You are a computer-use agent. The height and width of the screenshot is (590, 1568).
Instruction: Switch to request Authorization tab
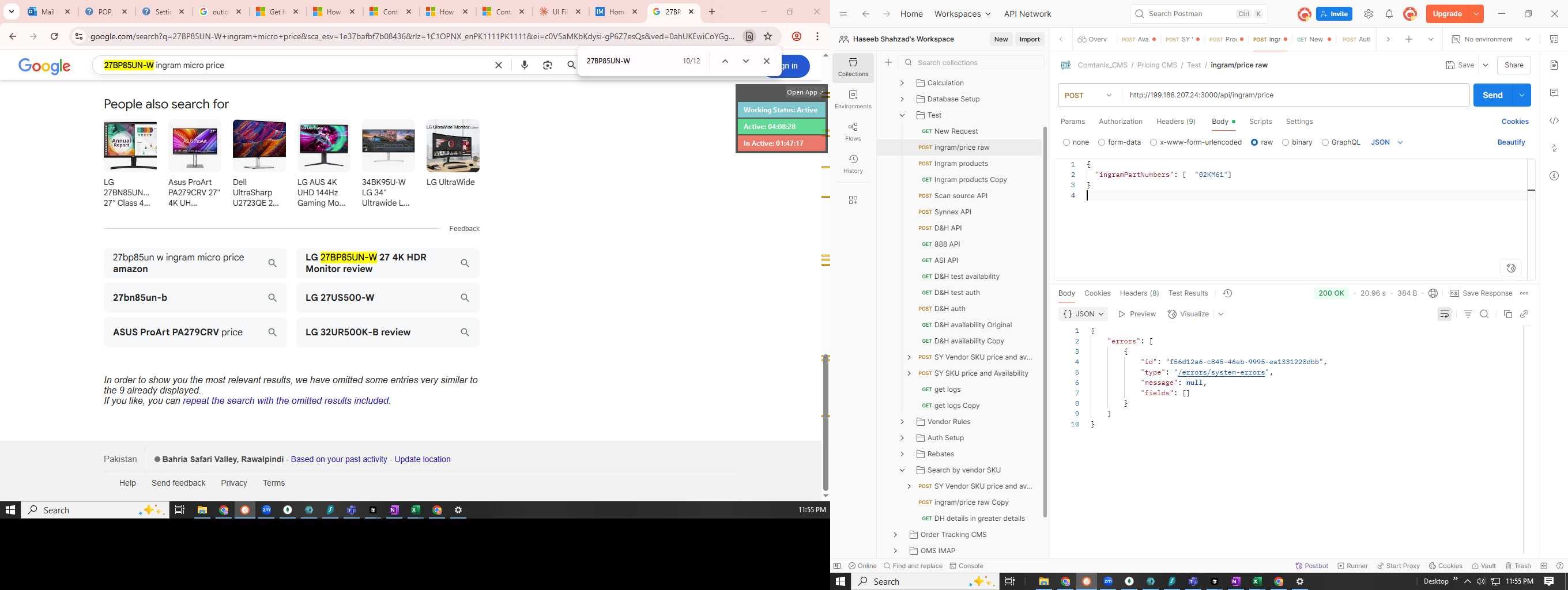click(x=1120, y=122)
